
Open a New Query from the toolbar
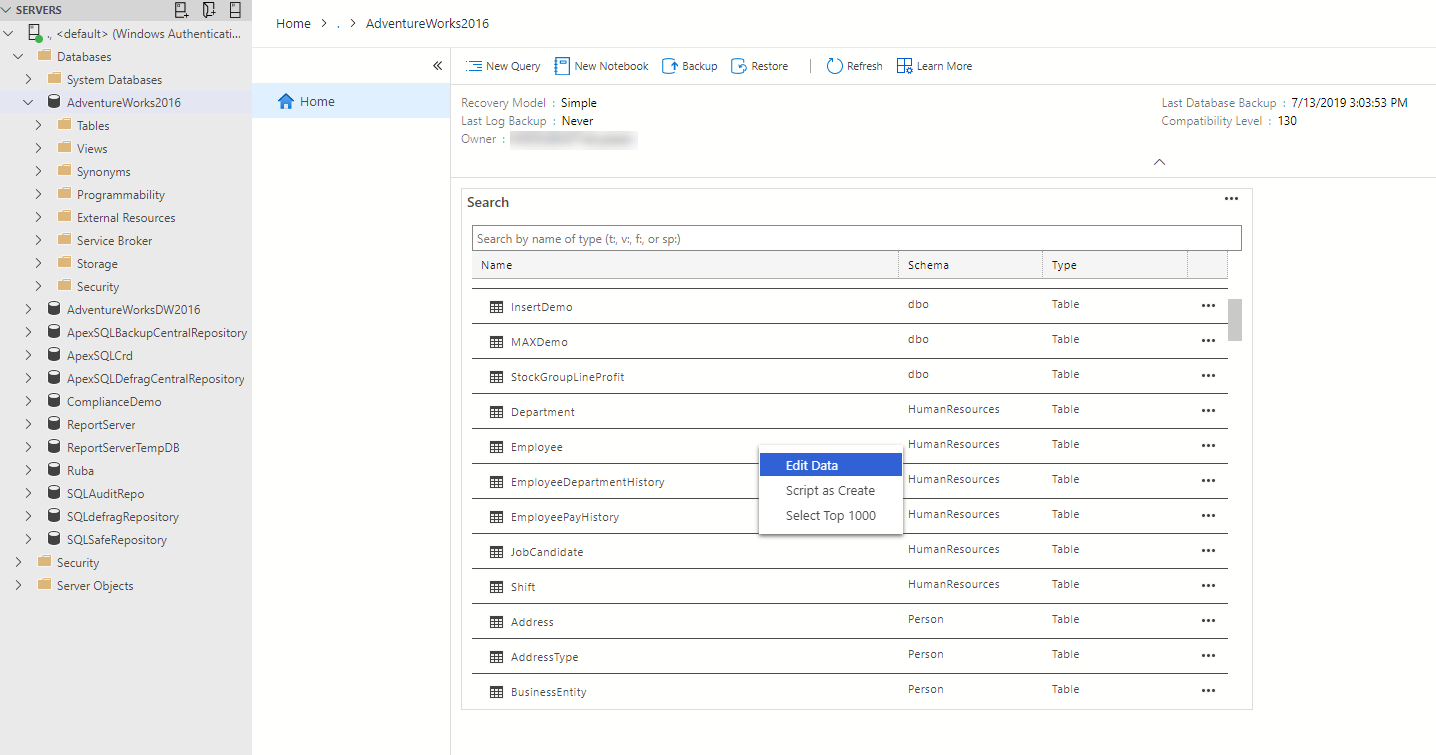[x=503, y=66]
